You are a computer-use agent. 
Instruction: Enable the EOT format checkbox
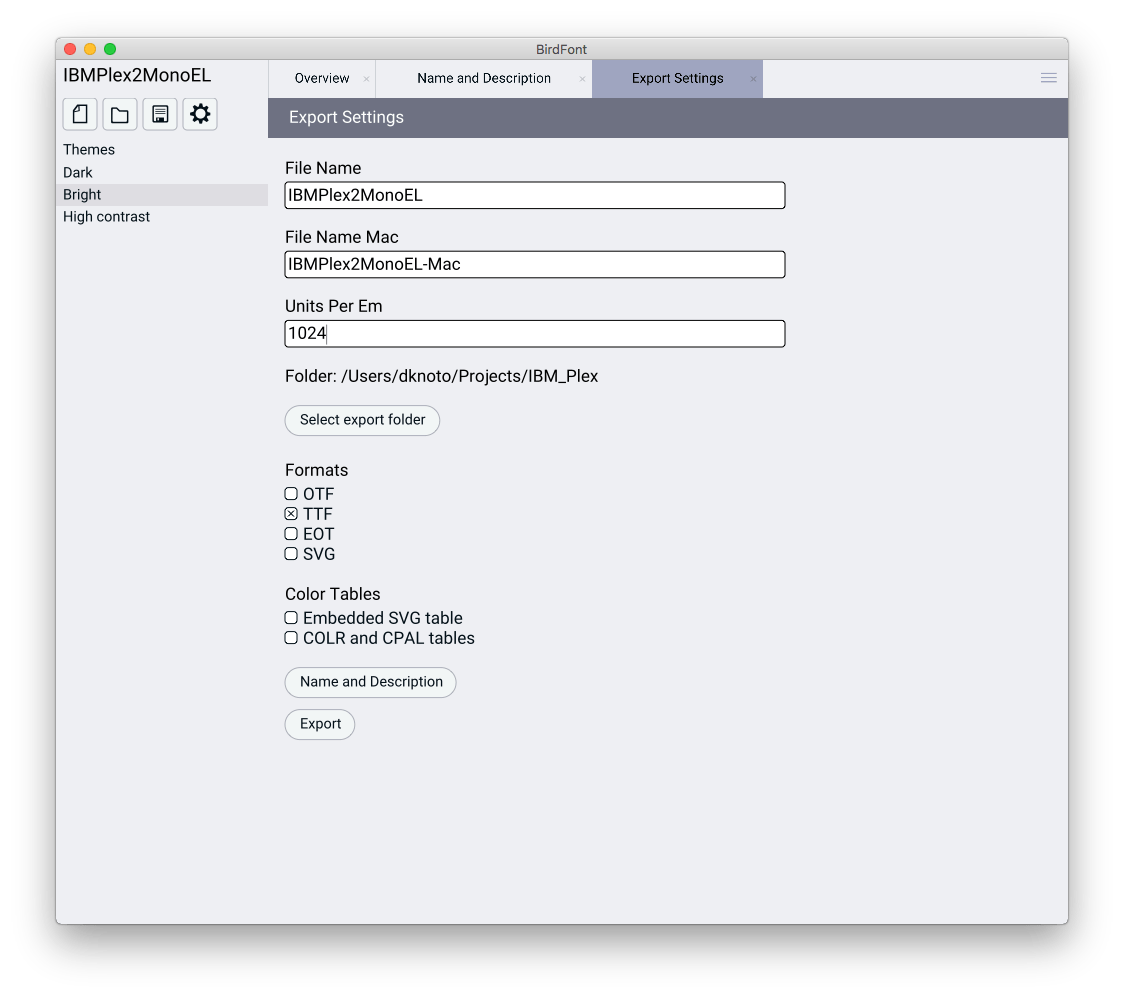(x=291, y=534)
